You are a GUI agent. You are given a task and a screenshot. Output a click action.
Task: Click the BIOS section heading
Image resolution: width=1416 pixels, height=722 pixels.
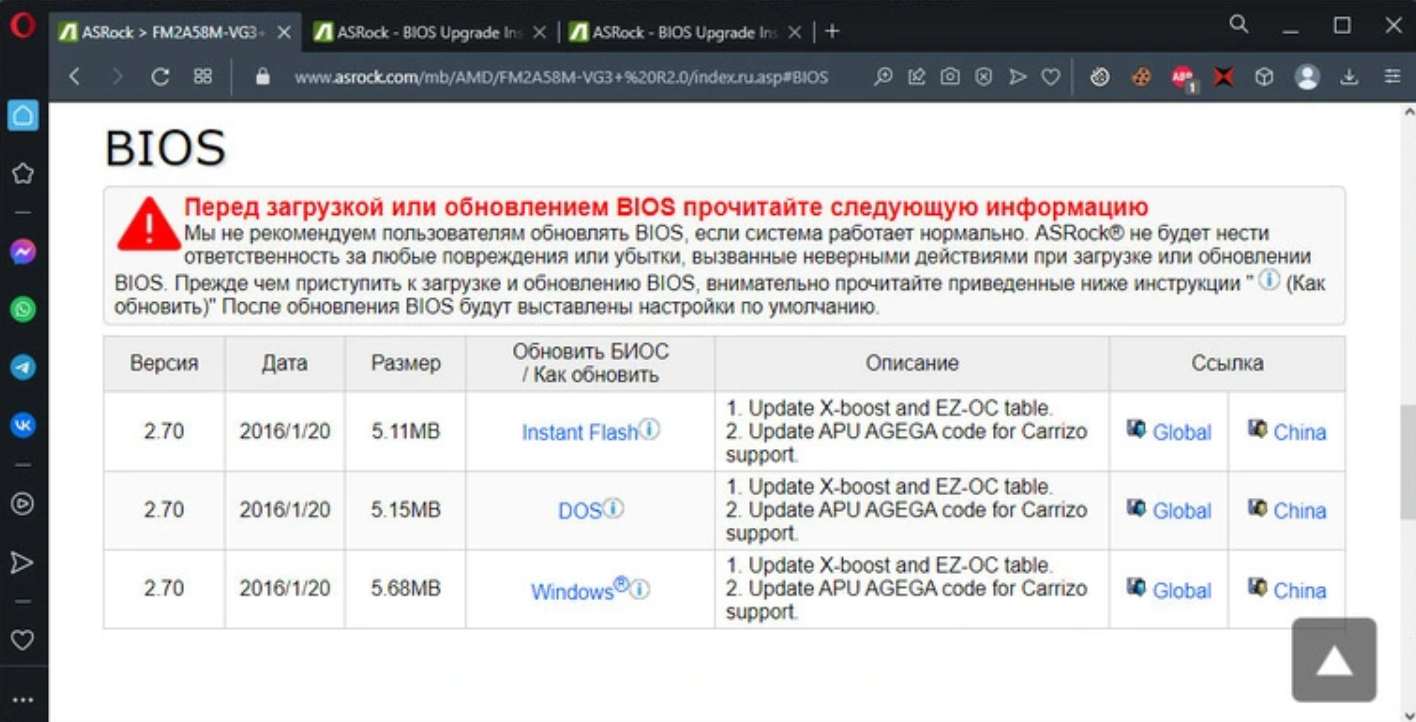coord(165,148)
